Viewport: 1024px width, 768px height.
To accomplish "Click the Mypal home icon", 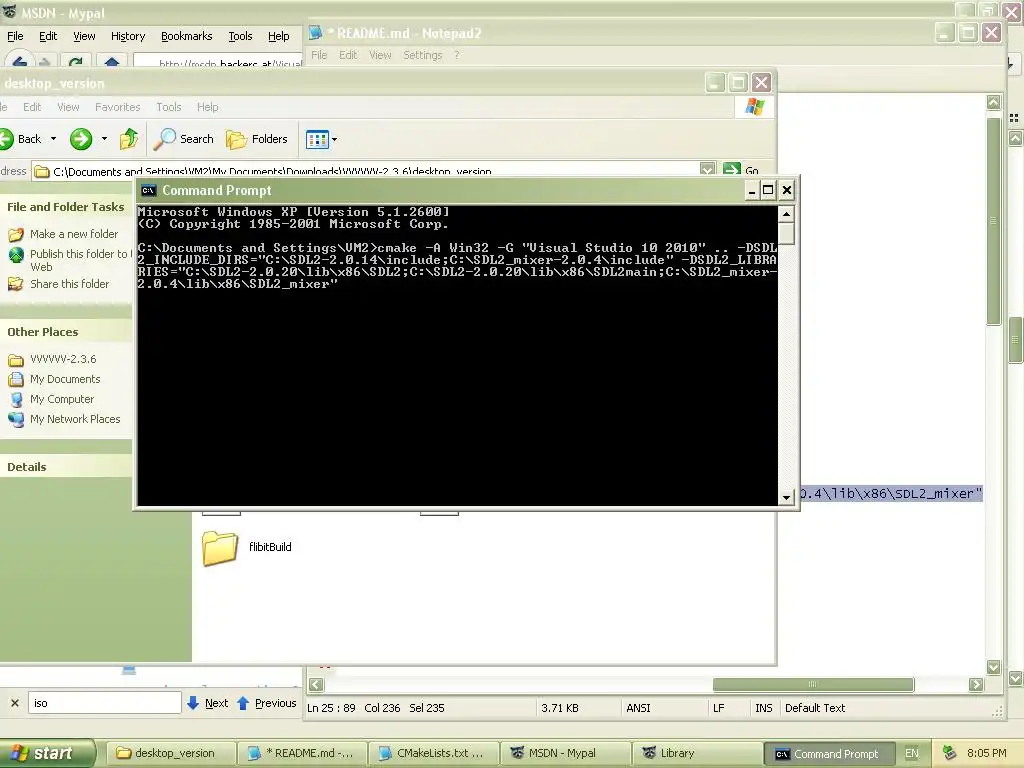I will pos(112,62).
